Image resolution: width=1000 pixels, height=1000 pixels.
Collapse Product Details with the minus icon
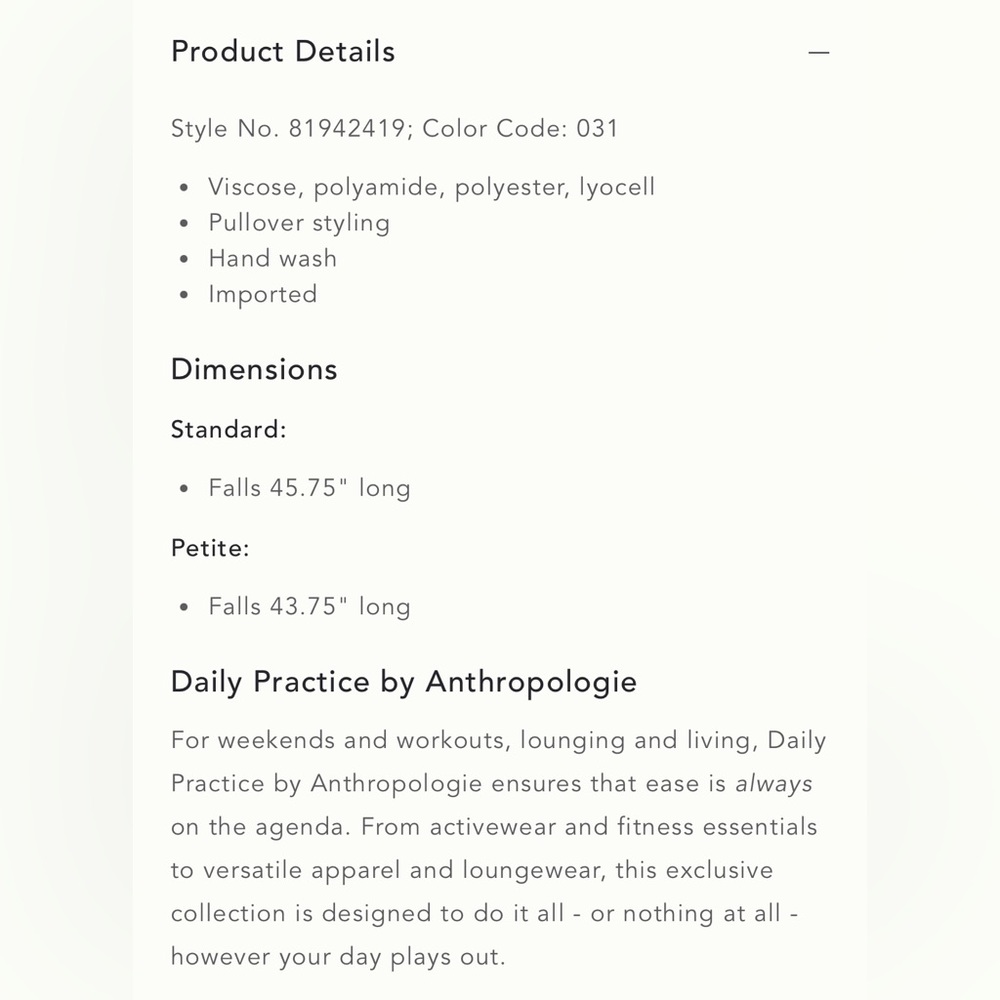point(819,52)
